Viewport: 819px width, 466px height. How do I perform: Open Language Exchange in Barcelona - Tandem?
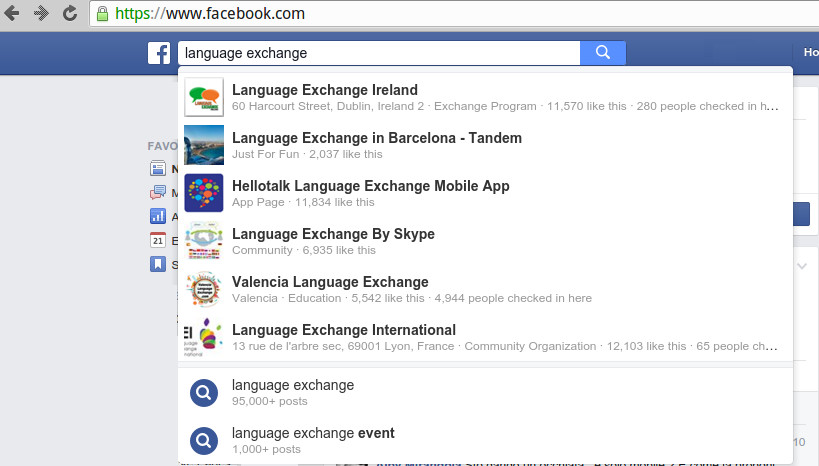(485, 145)
